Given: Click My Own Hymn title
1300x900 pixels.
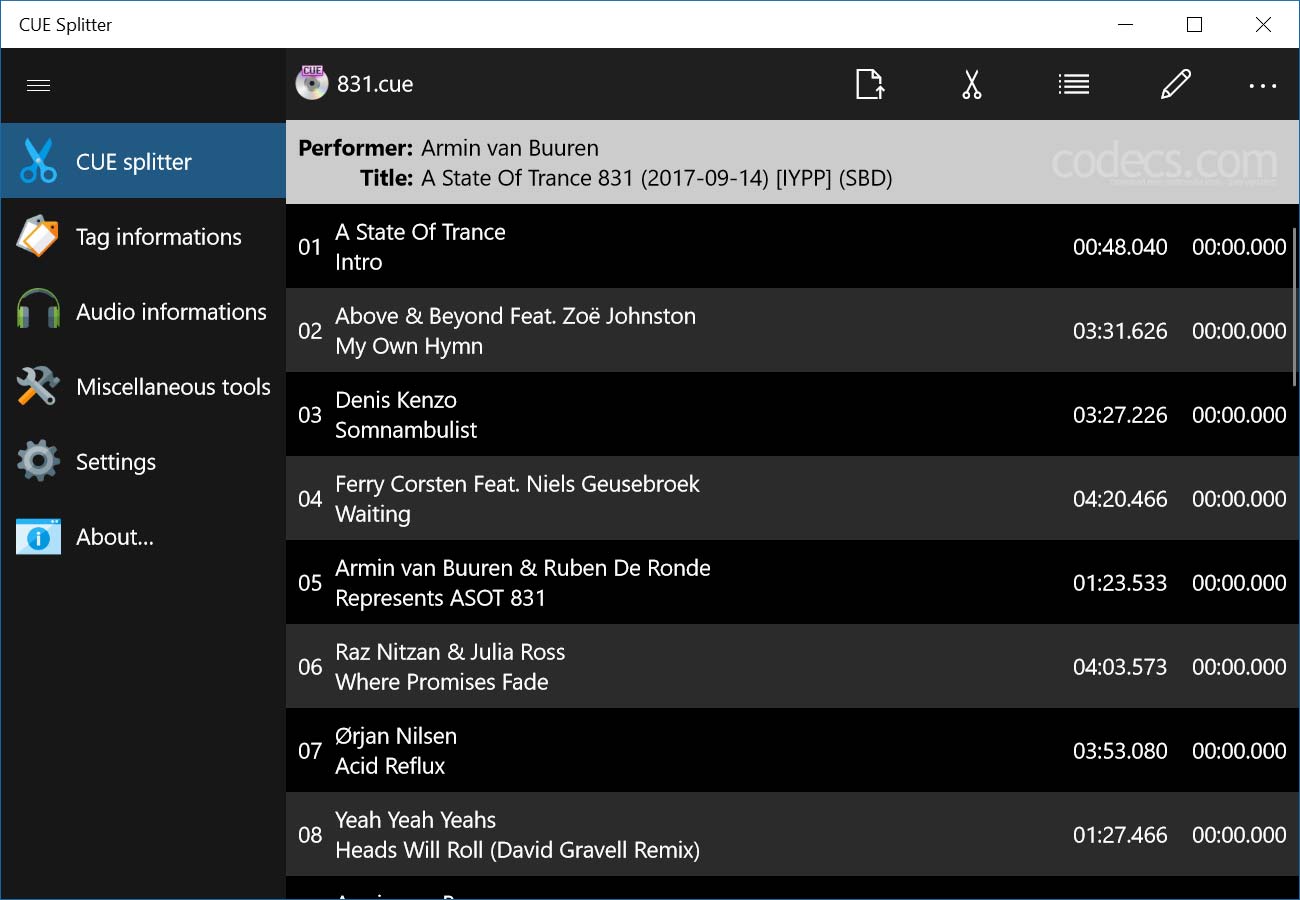Looking at the screenshot, I should (x=409, y=346).
